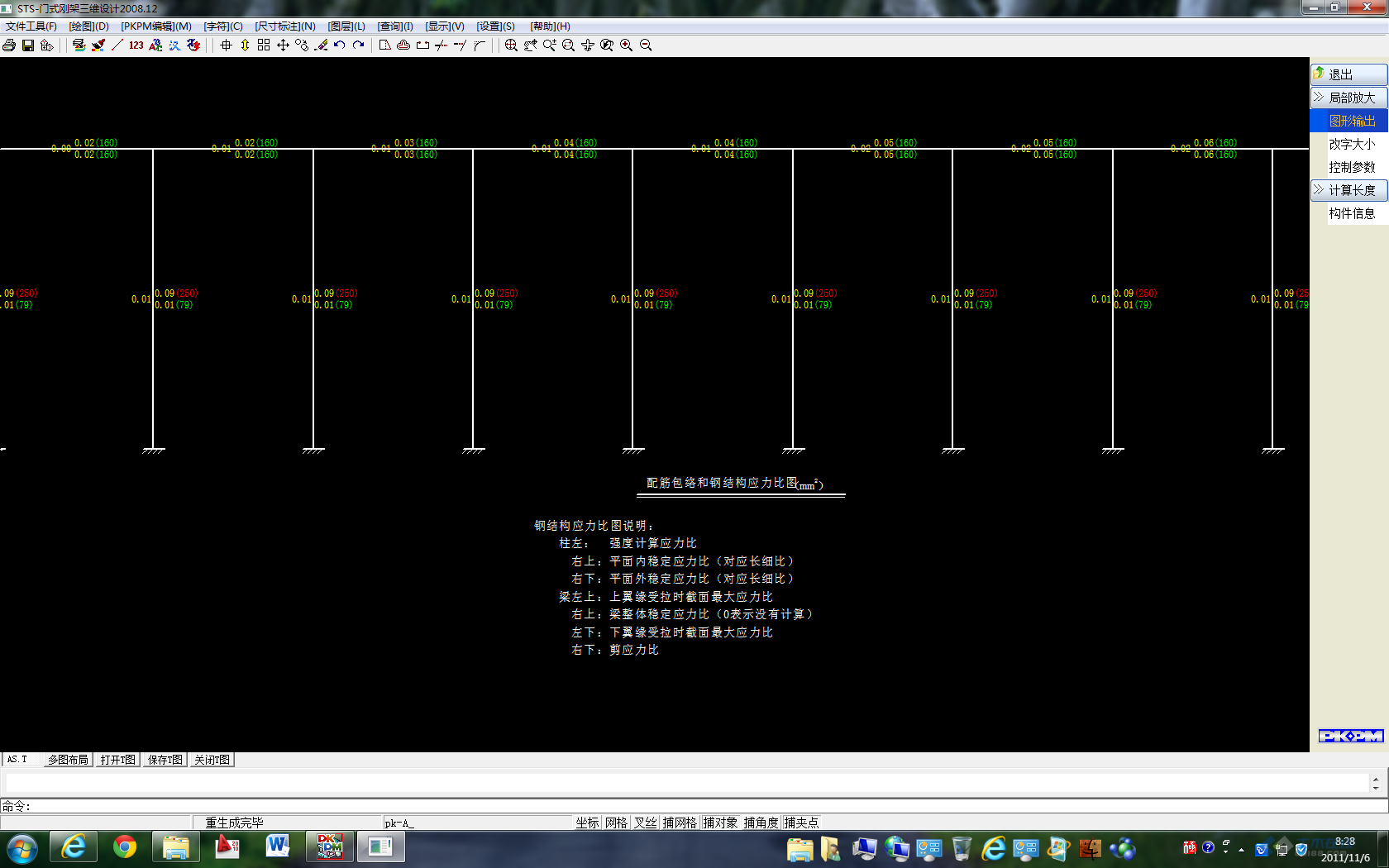Click the 打开图 button

[118, 760]
